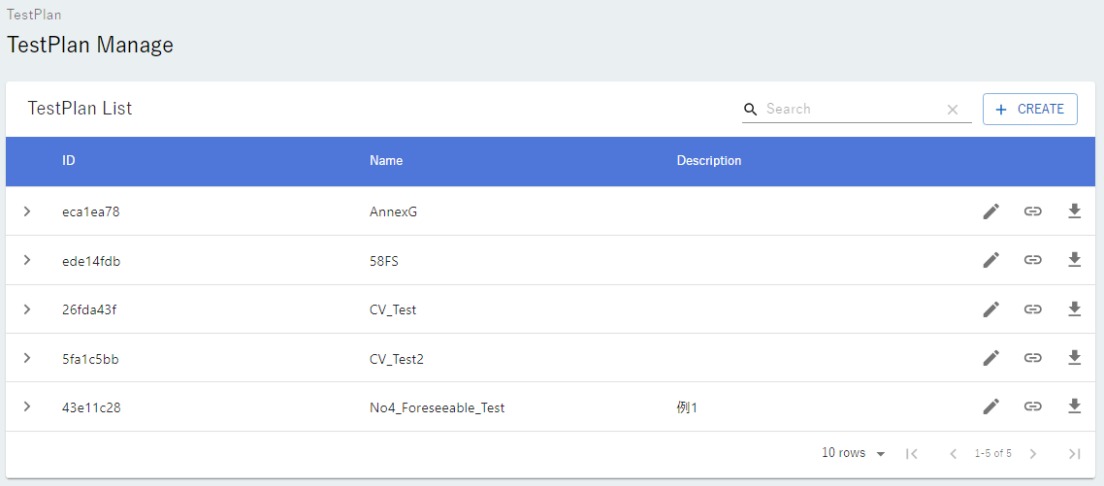
Task: Expand row 43e11c28 details
Action: coord(28,406)
